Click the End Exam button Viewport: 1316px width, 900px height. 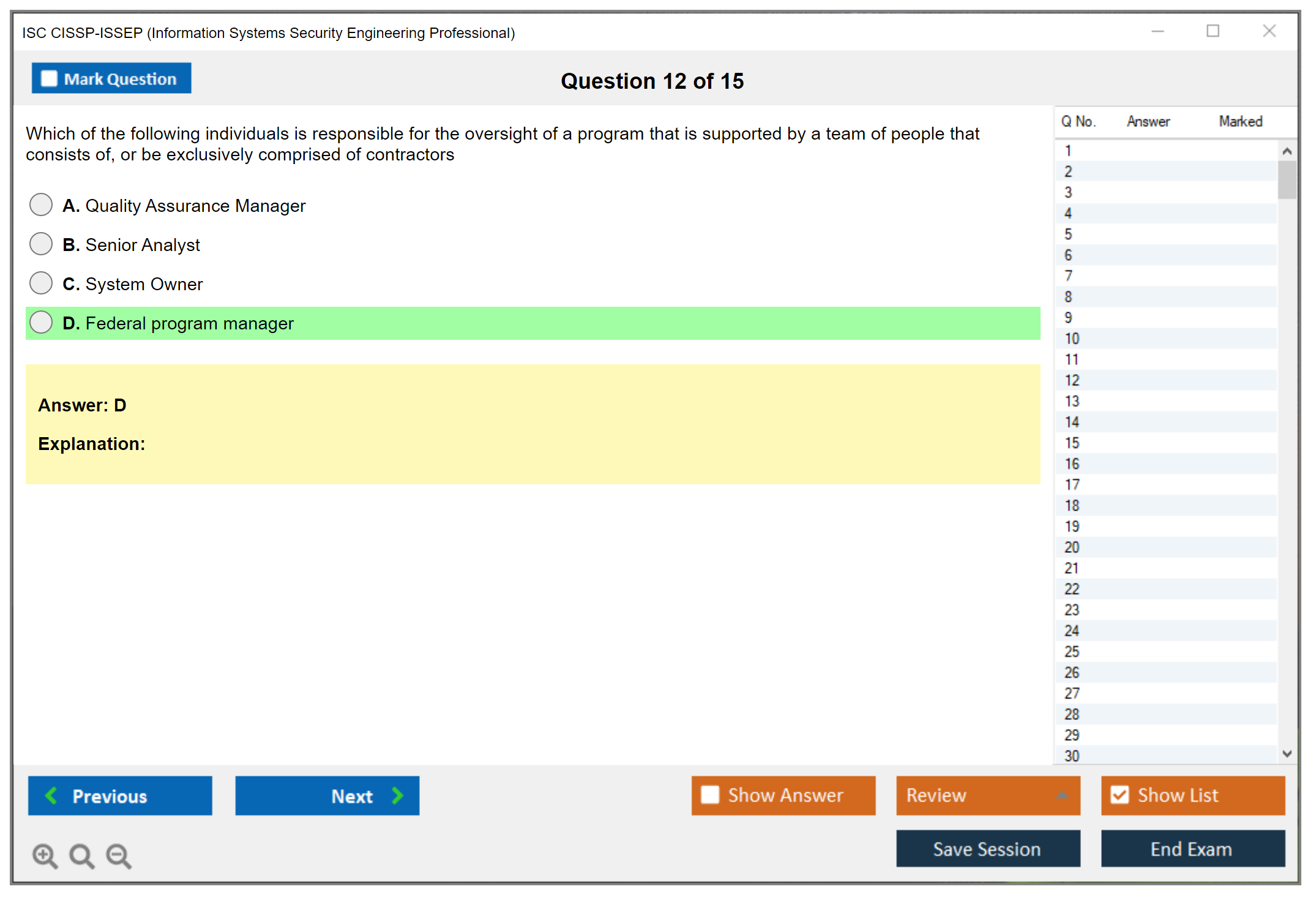tap(1192, 849)
